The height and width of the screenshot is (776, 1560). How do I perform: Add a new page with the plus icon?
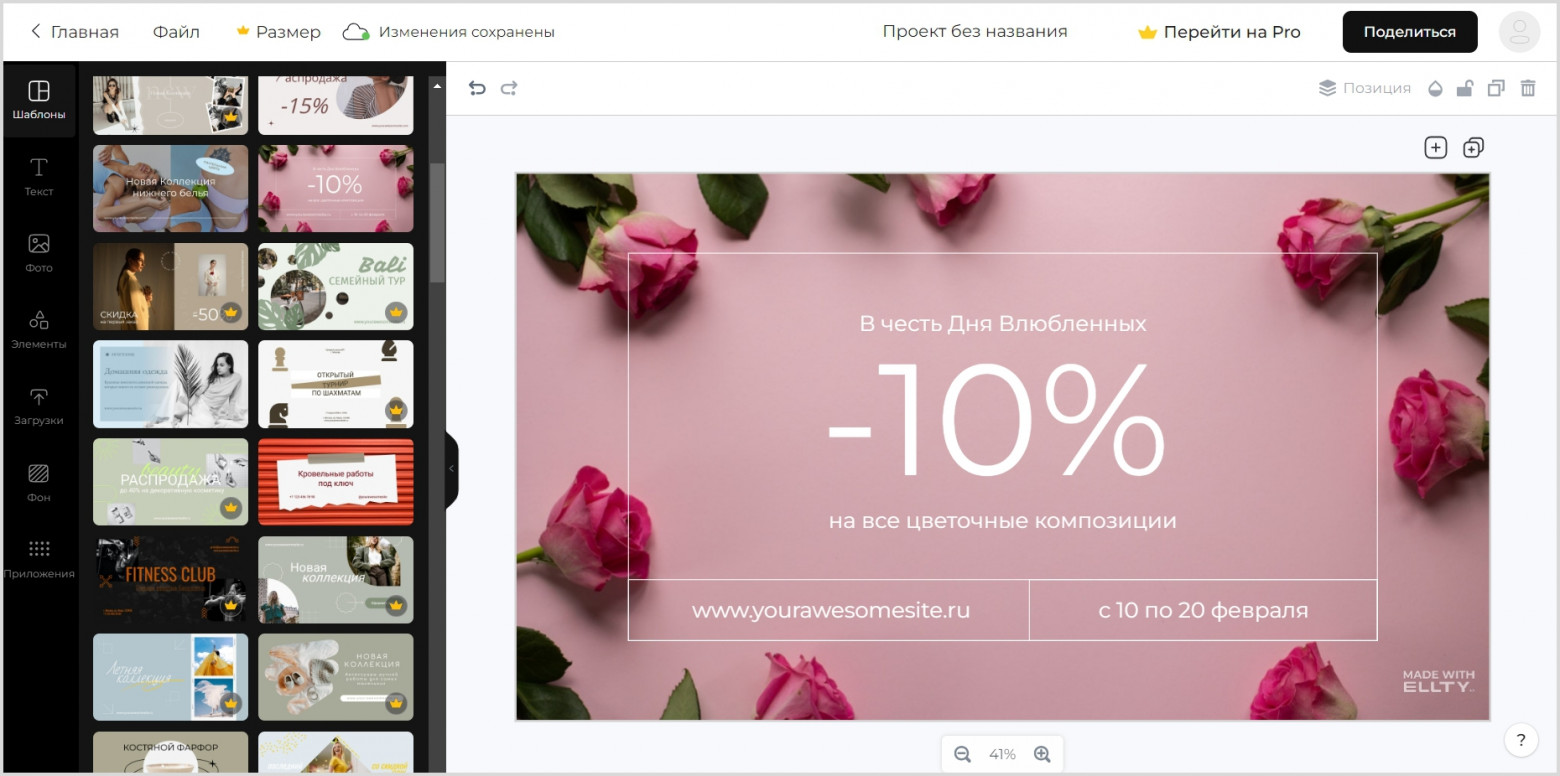pyautogui.click(x=1436, y=147)
